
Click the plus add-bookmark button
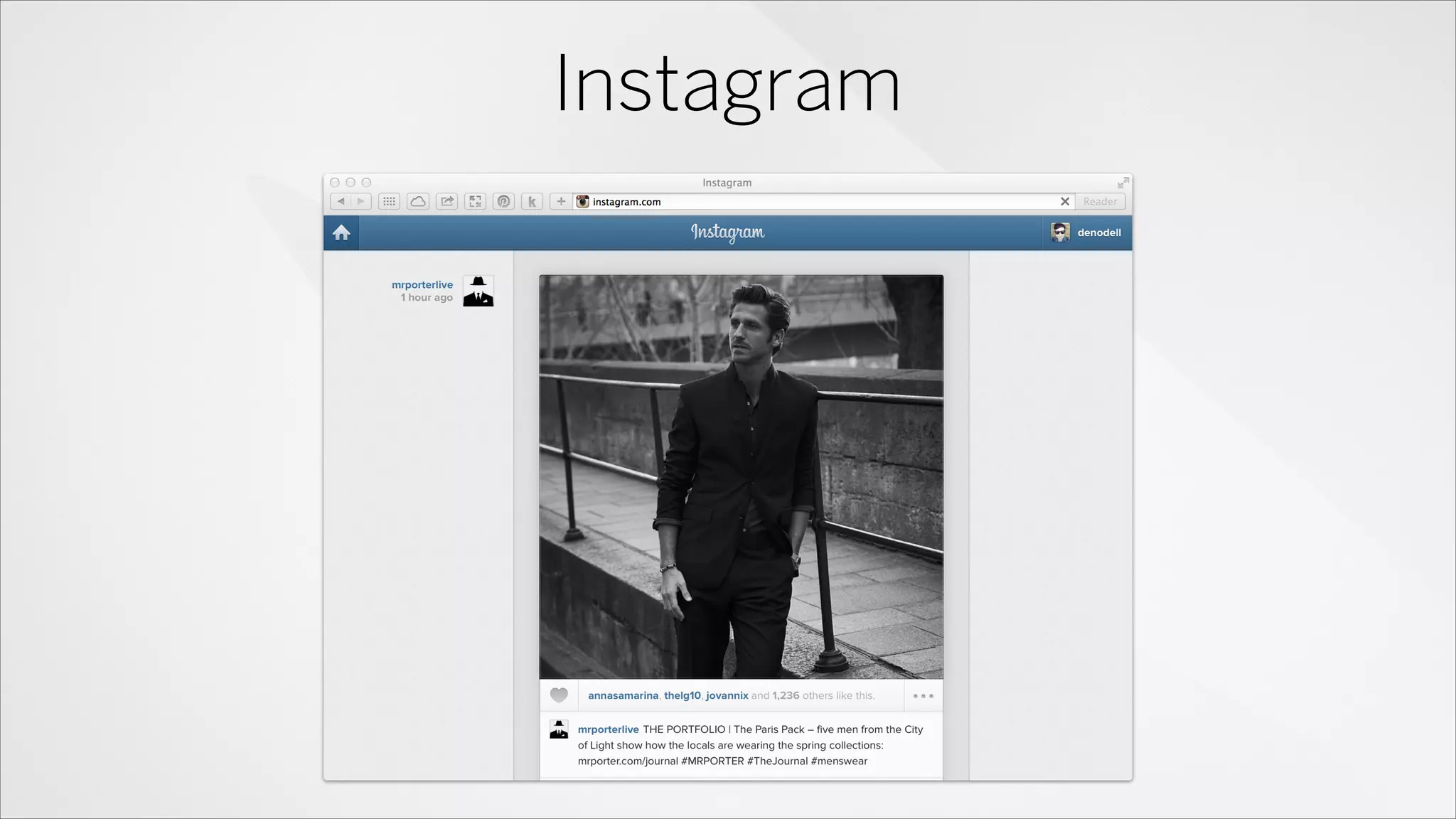point(561,201)
